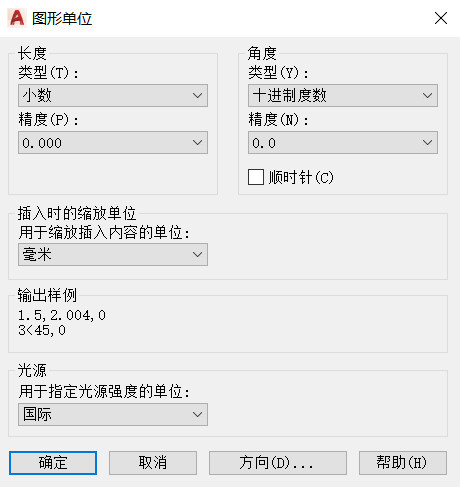Close the 图形单位 dialog
The height and width of the screenshot is (487, 460).
point(441,18)
